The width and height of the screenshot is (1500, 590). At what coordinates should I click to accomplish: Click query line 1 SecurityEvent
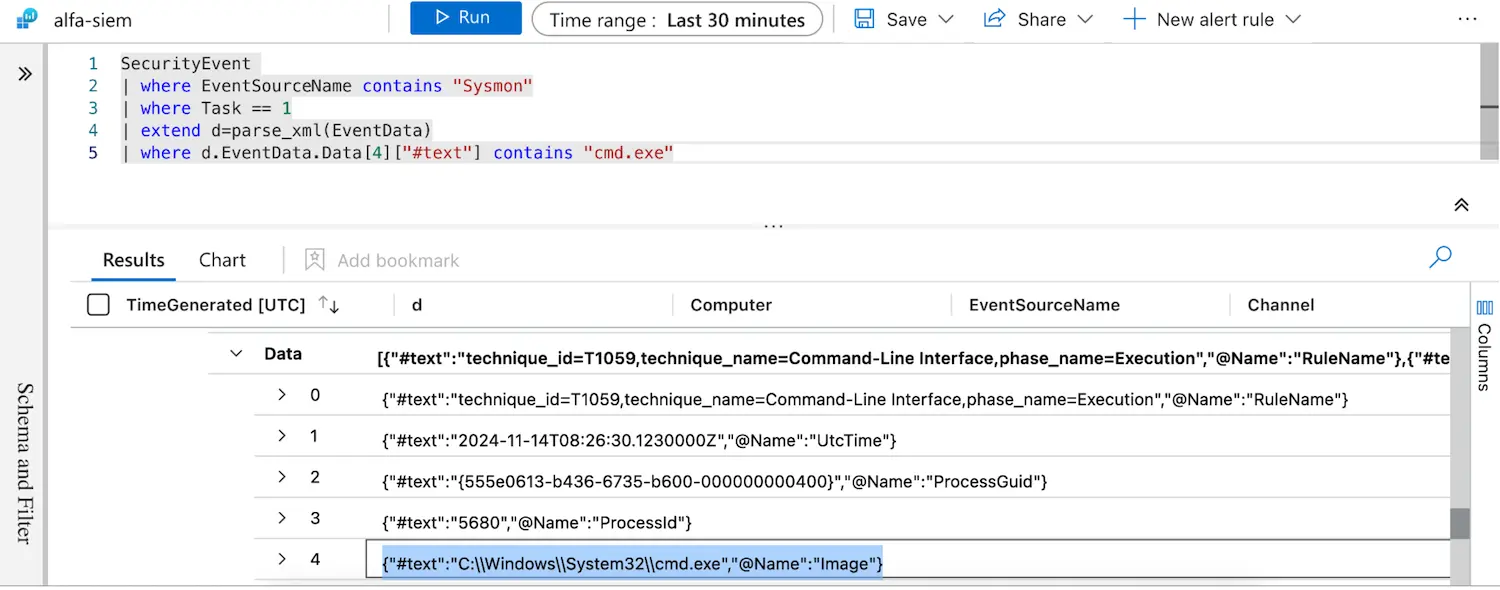pyautogui.click(x=185, y=64)
